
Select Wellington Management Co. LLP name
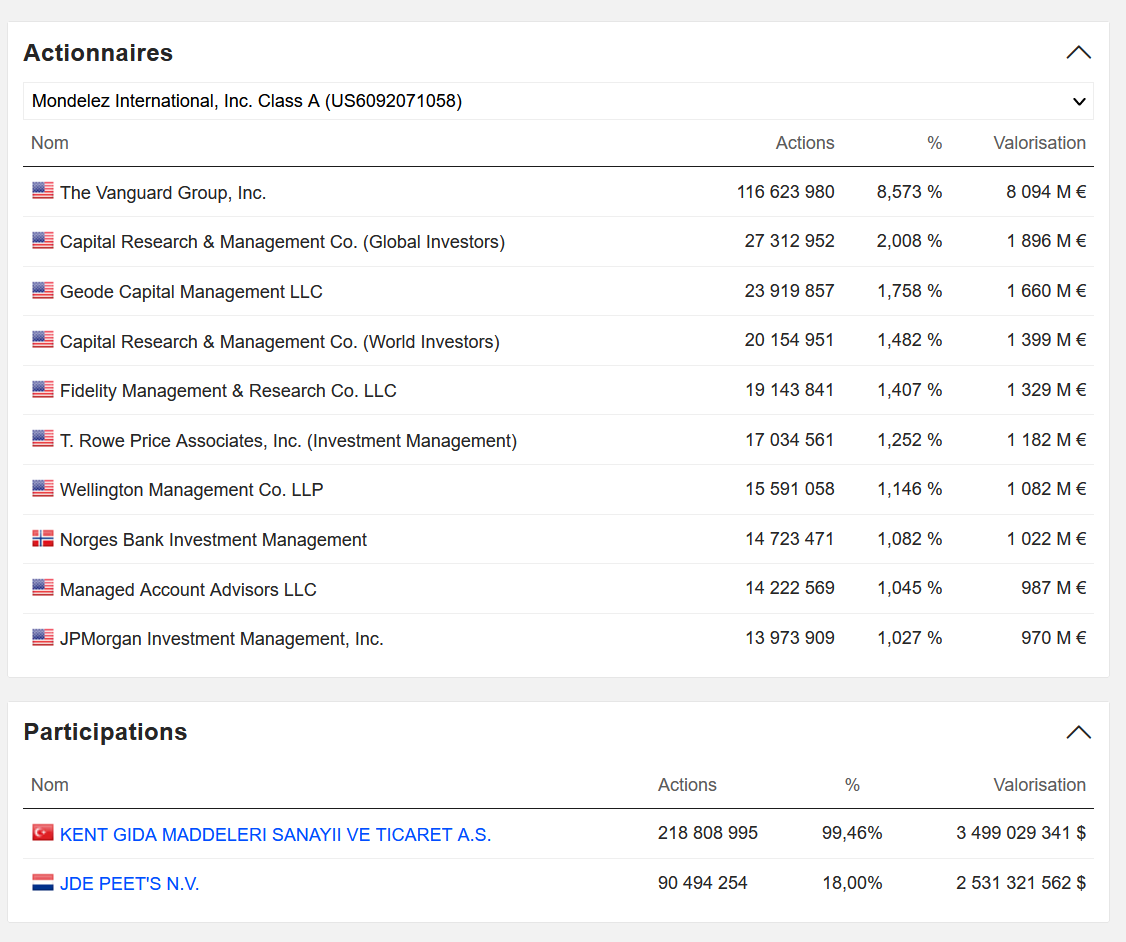click(x=192, y=490)
